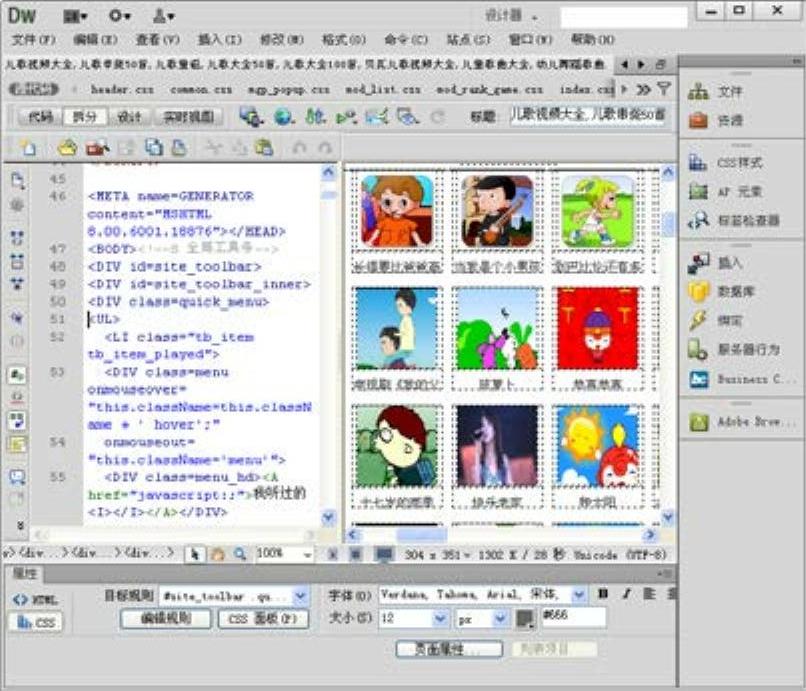Click the #666 color value field
806x691 pixels.
pos(574,617)
